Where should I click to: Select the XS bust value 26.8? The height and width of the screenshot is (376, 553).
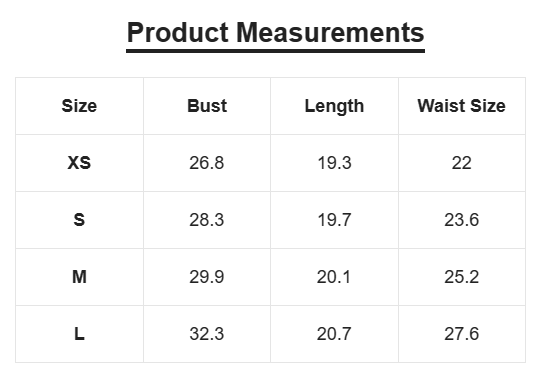point(207,163)
